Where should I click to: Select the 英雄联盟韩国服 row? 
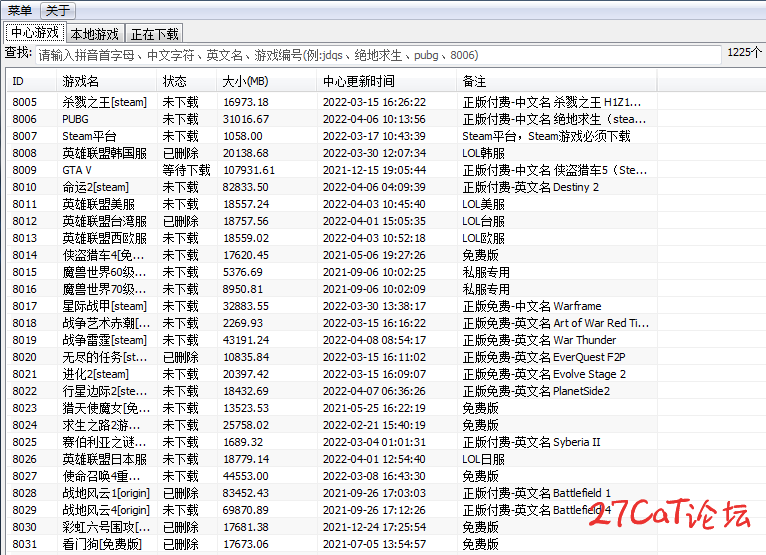pos(332,153)
